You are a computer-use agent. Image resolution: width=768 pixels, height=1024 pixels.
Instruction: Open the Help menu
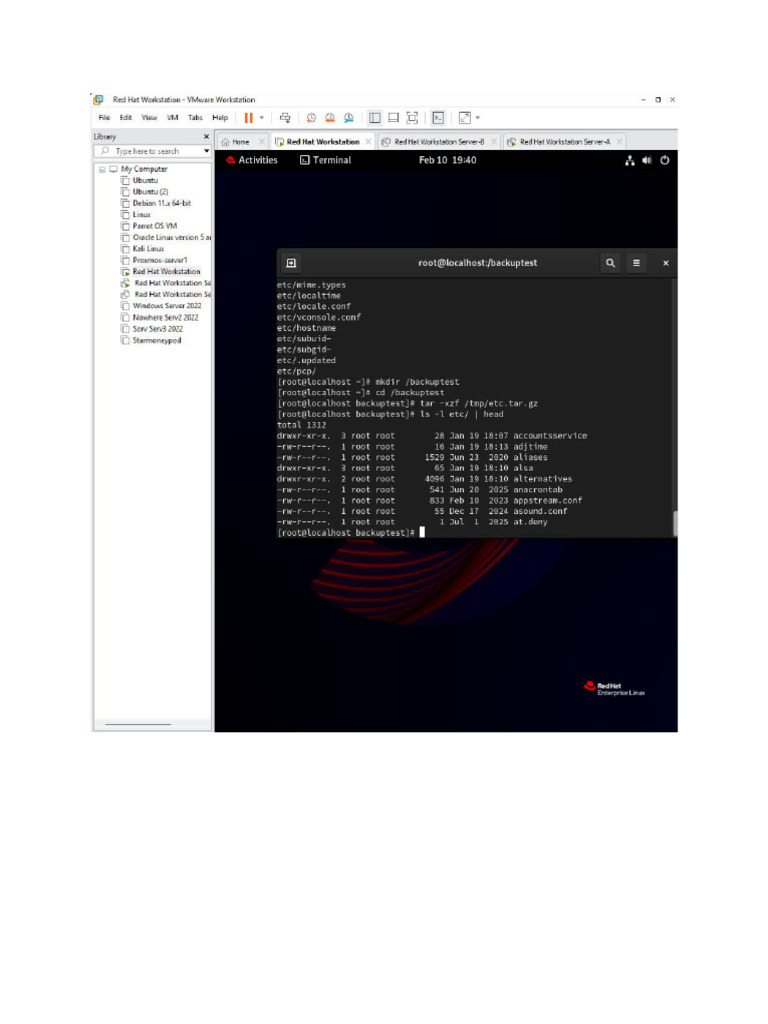pos(220,118)
